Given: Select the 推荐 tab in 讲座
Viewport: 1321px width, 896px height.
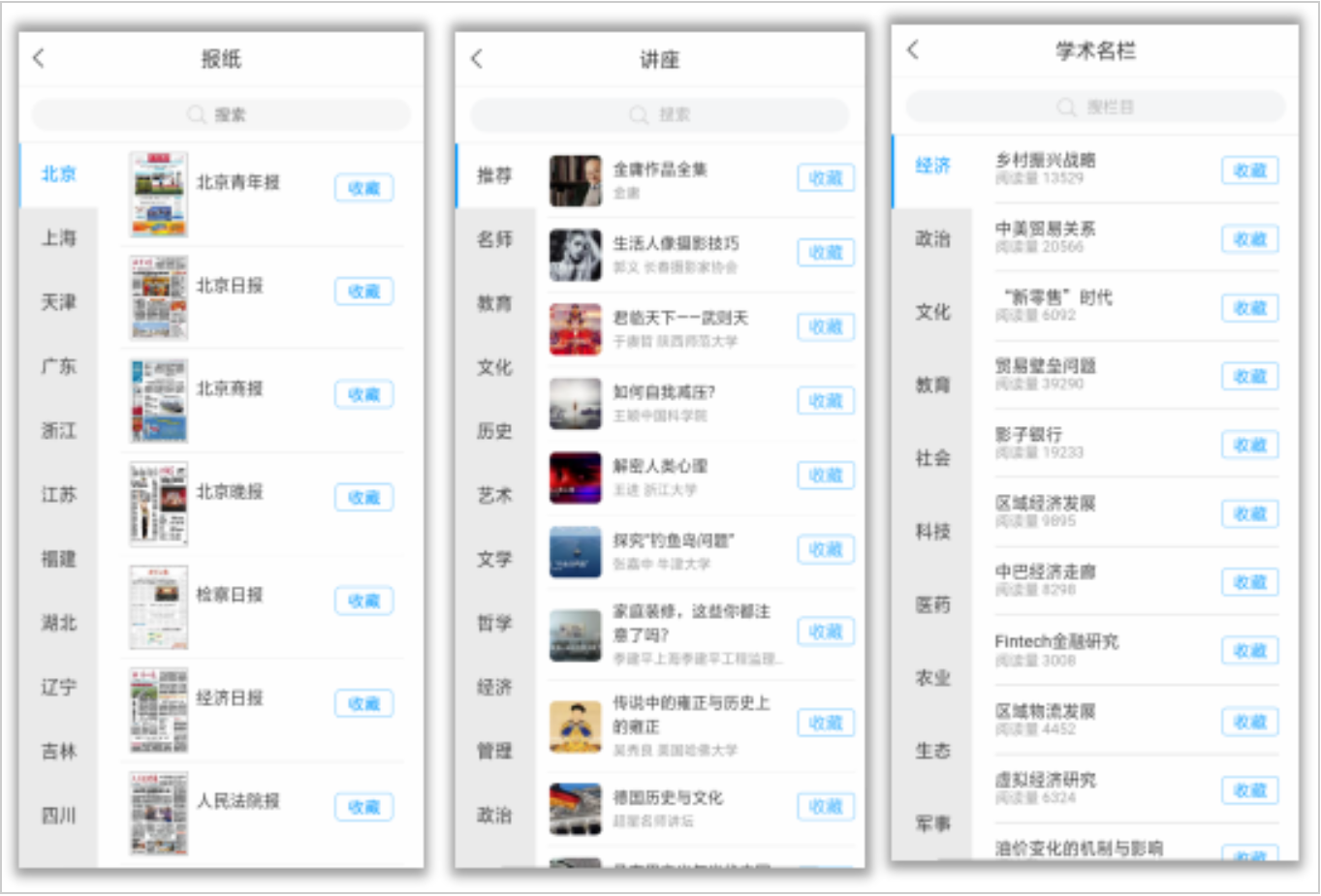Looking at the screenshot, I should [494, 175].
